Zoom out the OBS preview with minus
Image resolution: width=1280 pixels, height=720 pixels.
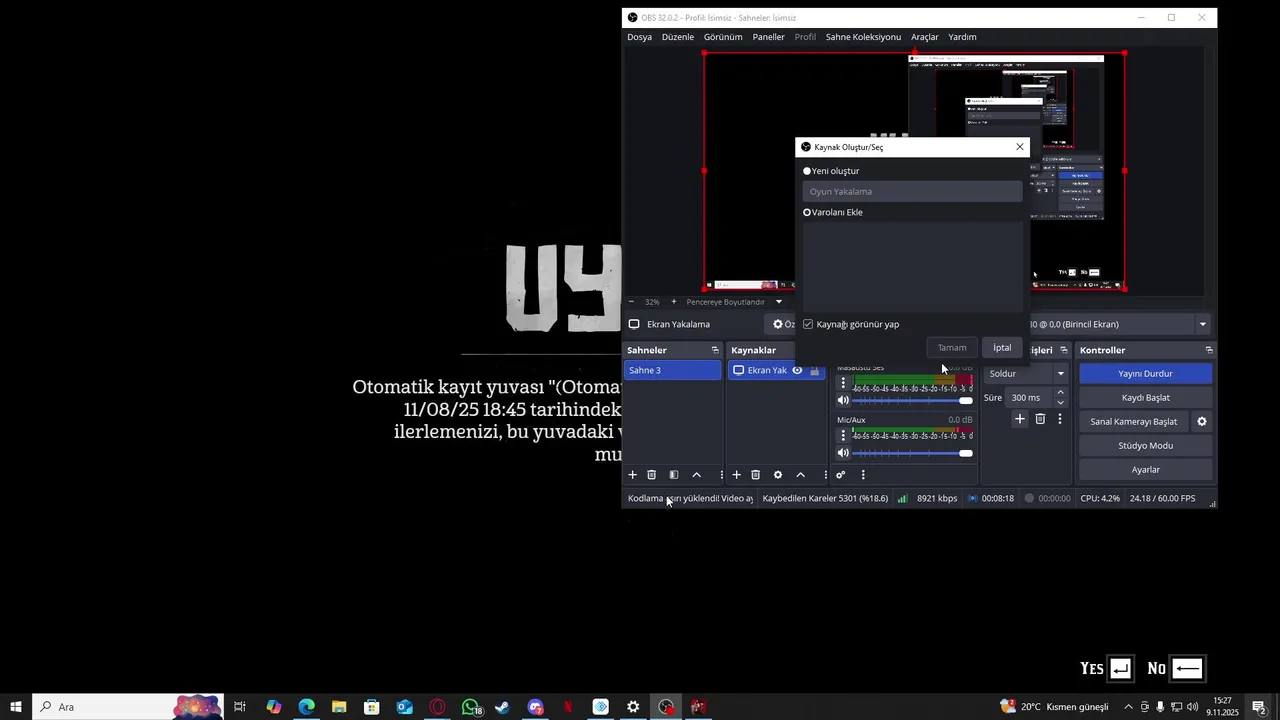(x=631, y=302)
